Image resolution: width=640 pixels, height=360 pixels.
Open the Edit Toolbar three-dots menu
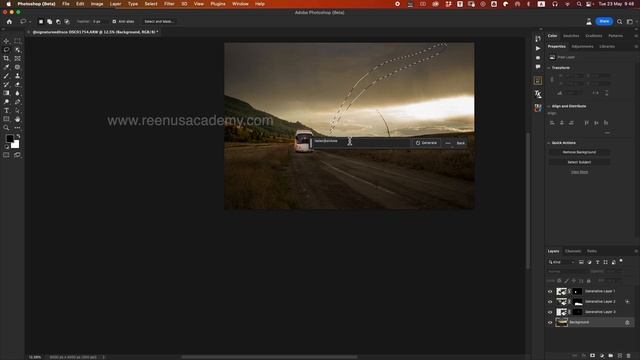click(x=18, y=128)
